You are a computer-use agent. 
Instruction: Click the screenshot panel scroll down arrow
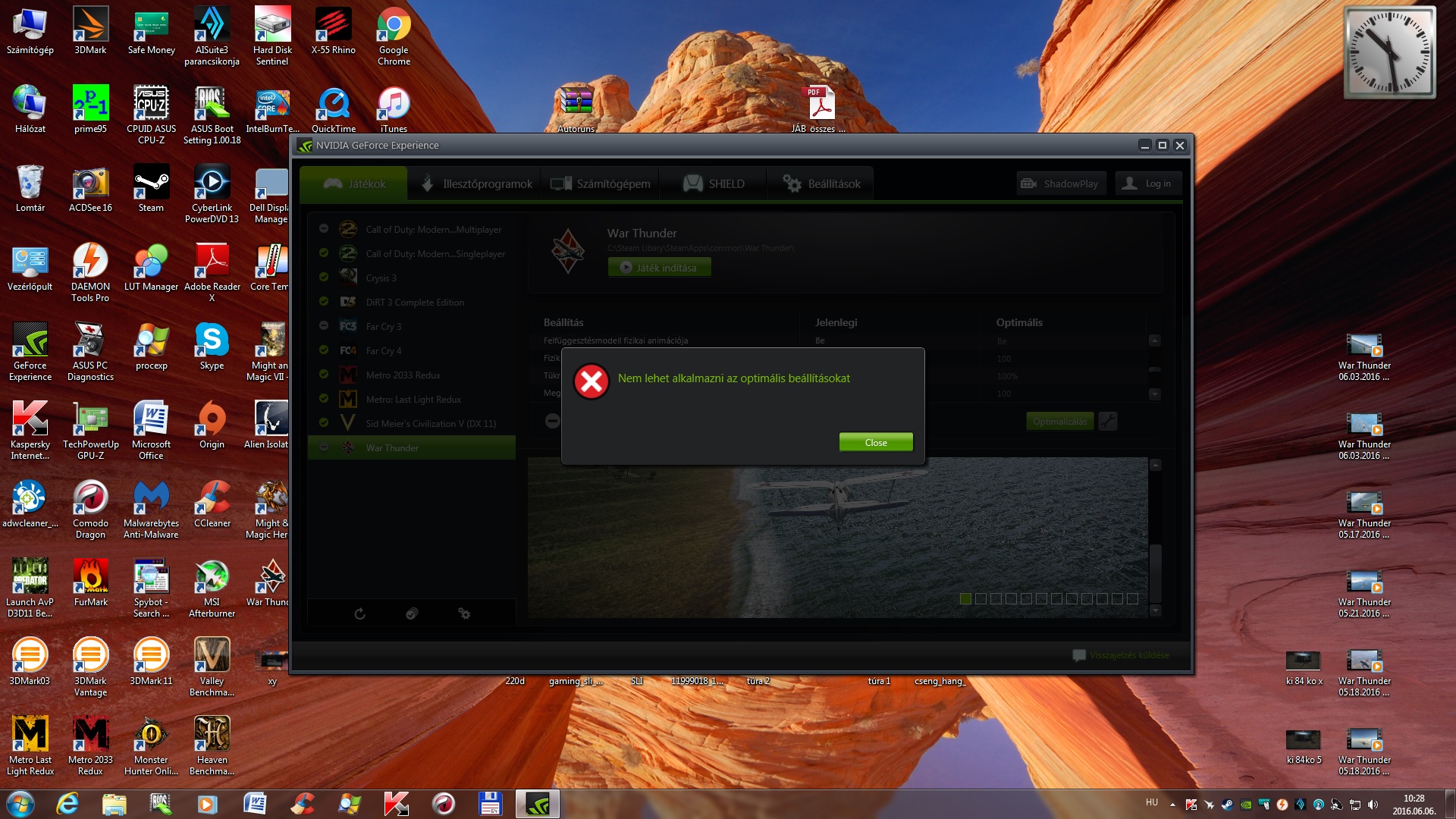[1155, 610]
